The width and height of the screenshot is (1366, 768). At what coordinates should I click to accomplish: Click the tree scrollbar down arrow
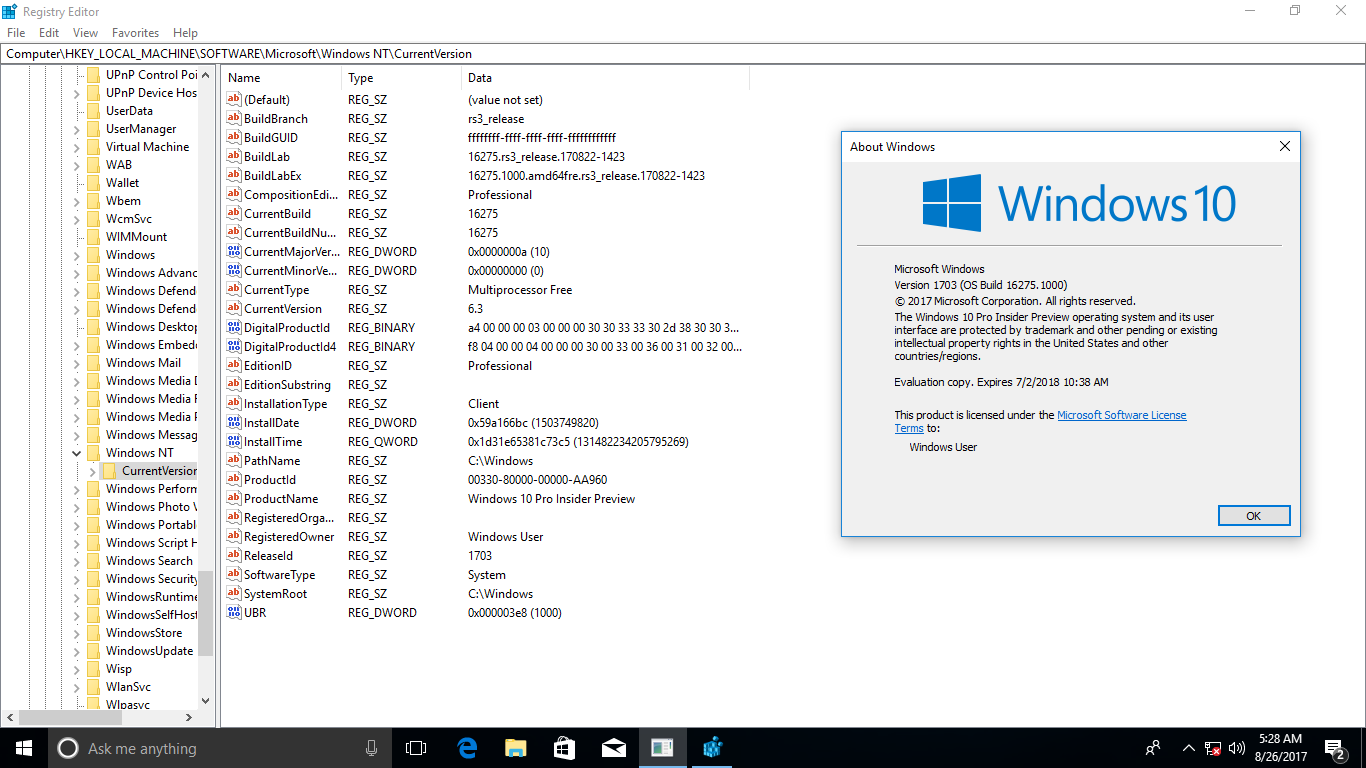pyautogui.click(x=206, y=701)
